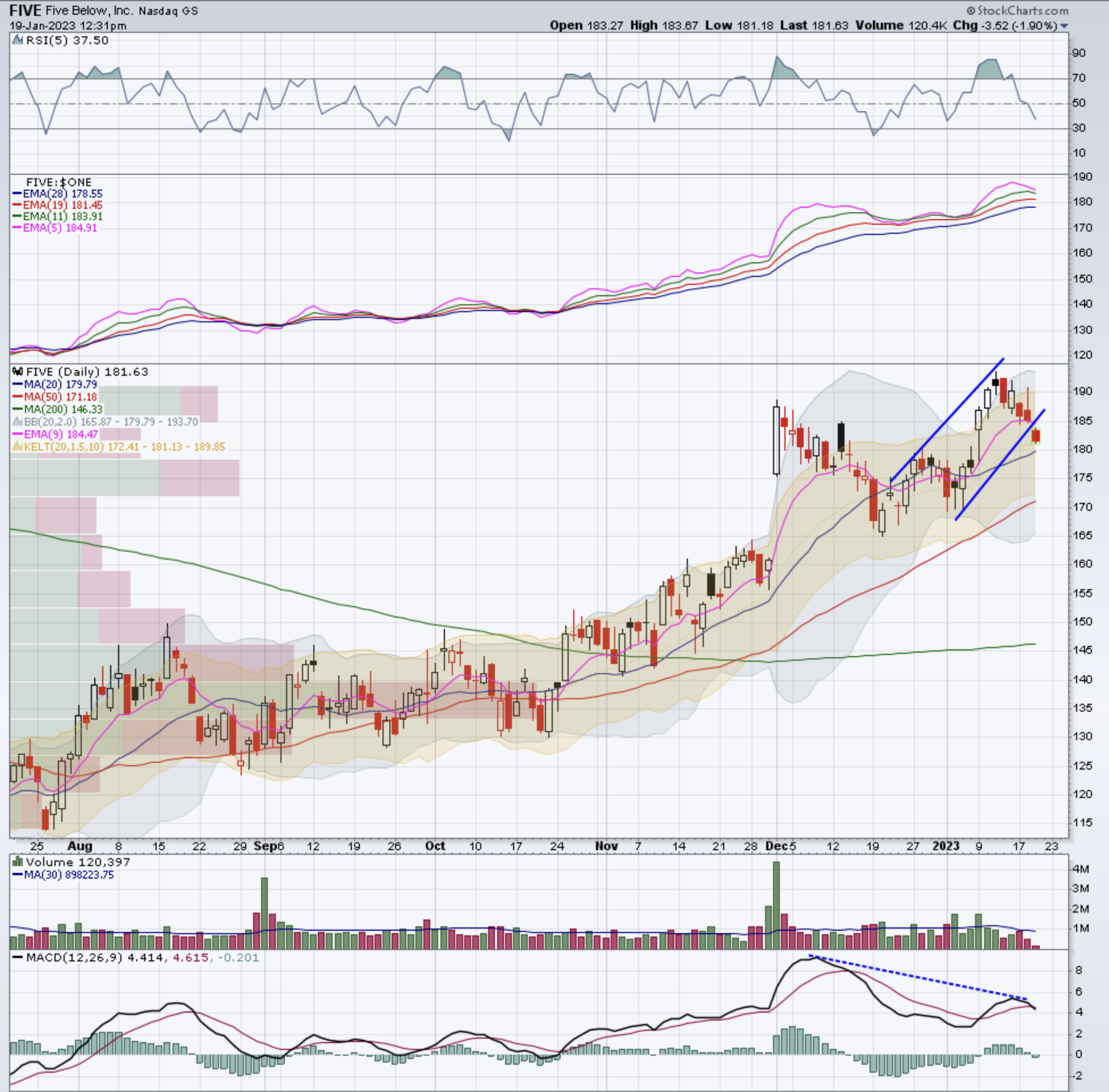Image resolution: width=1109 pixels, height=1092 pixels.
Task: Click the Nov label on date axis
Action: coord(606,846)
